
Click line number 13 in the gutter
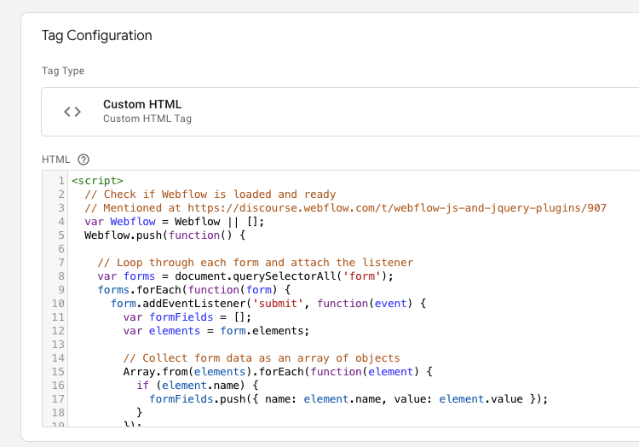pos(58,345)
